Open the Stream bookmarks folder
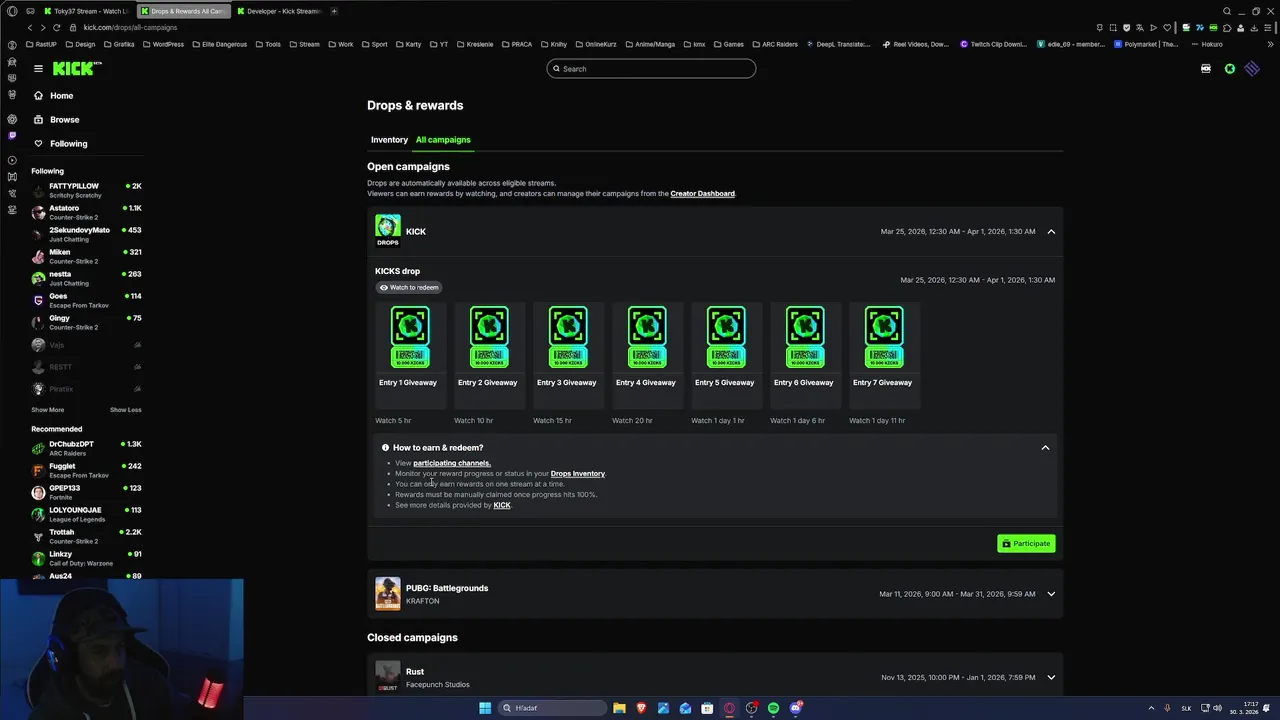 point(303,44)
